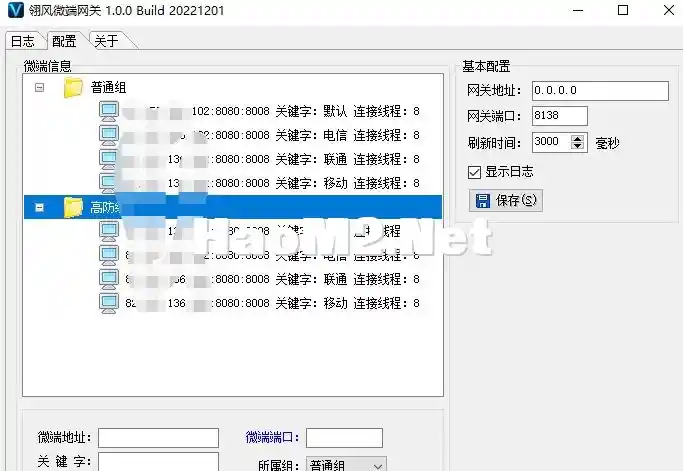Maximize the 翎风微端网关 window
The height and width of the screenshot is (471, 683).
click(x=623, y=10)
